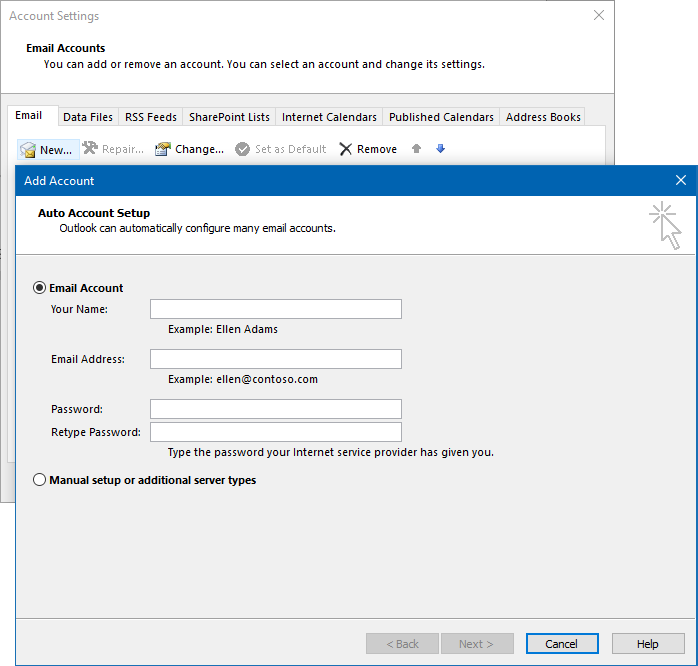Move account up with gray arrow

tap(416, 148)
